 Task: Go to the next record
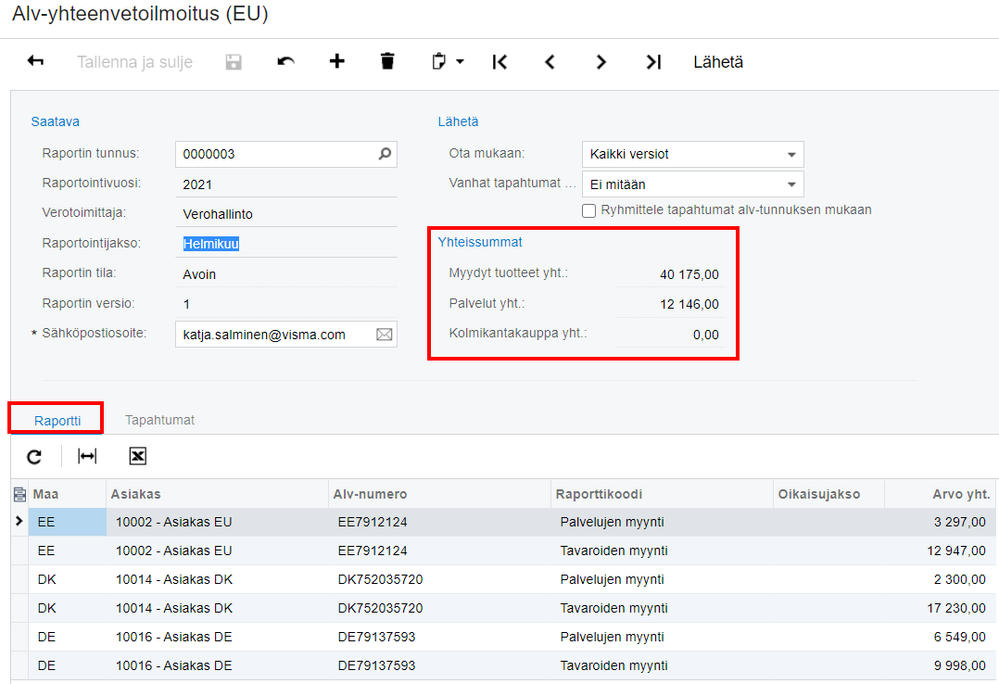pyautogui.click(x=601, y=62)
